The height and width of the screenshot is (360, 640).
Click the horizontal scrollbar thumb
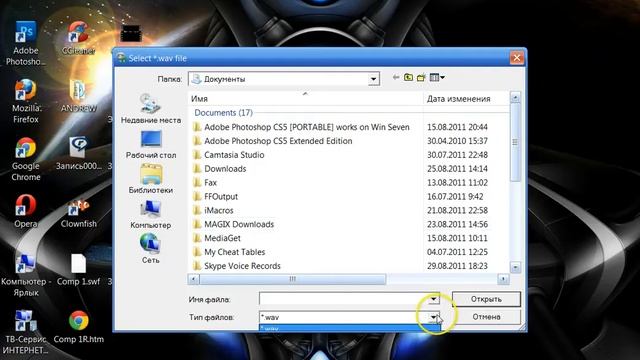coord(292,279)
